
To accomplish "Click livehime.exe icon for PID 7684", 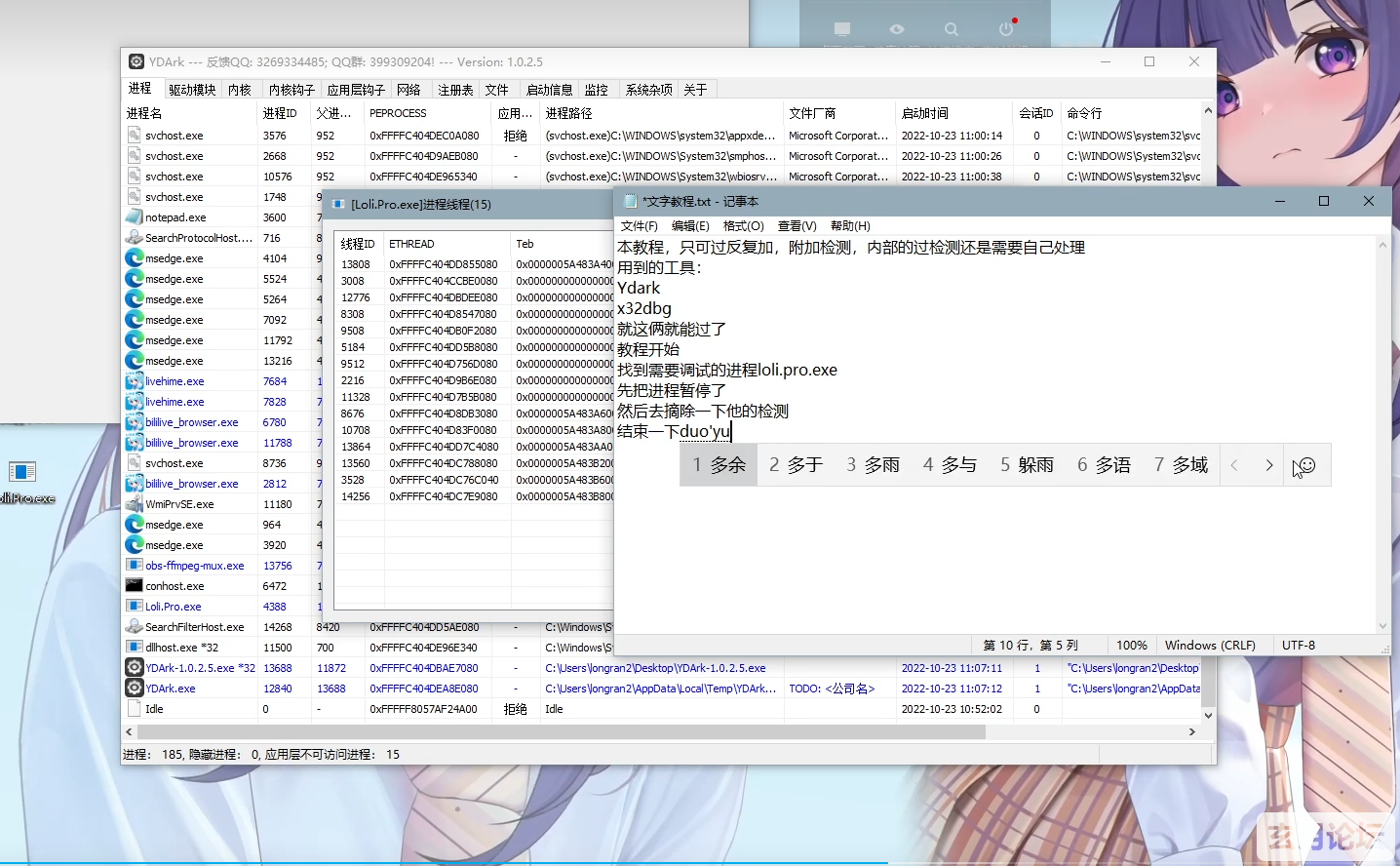I will [135, 381].
